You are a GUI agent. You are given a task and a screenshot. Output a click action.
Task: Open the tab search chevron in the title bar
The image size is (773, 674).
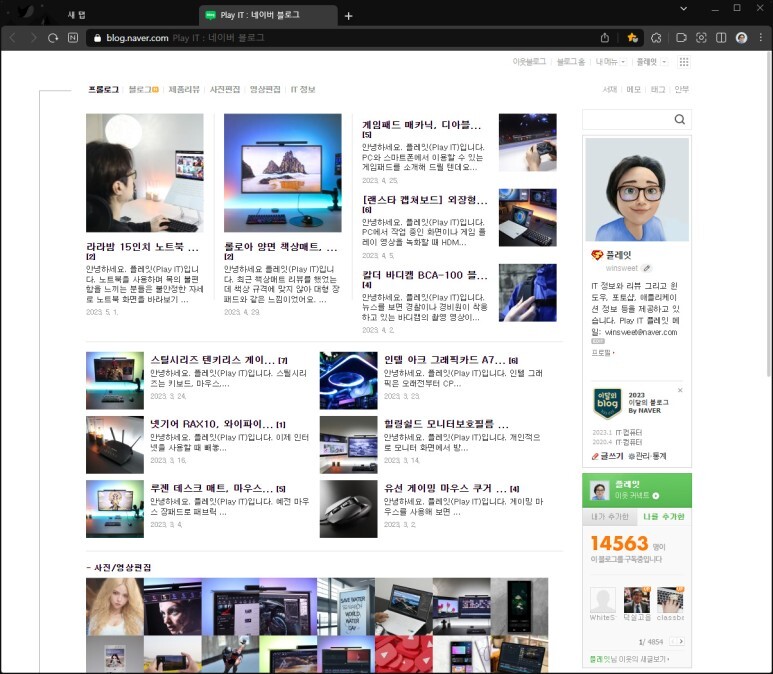click(683, 8)
